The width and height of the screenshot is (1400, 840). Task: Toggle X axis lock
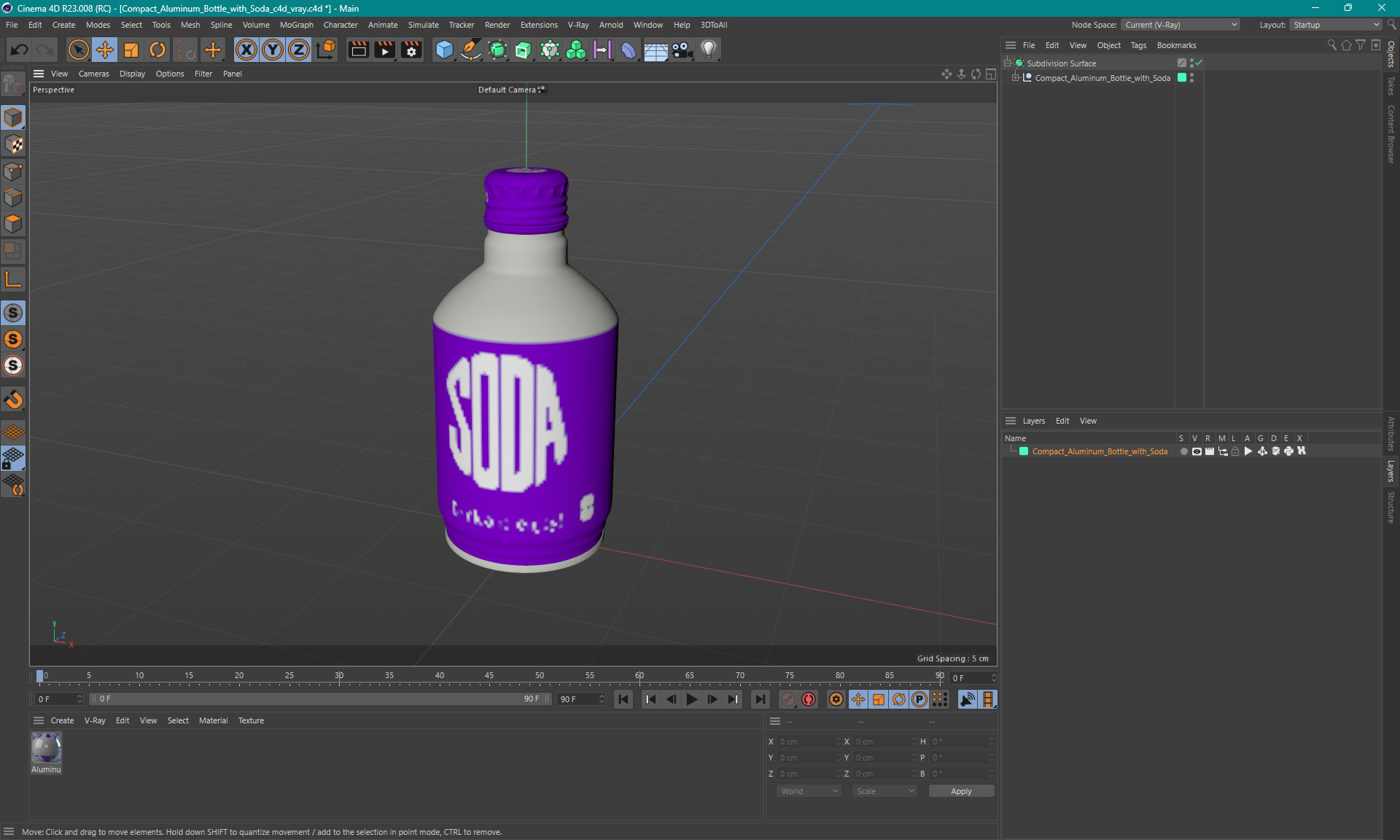click(246, 50)
